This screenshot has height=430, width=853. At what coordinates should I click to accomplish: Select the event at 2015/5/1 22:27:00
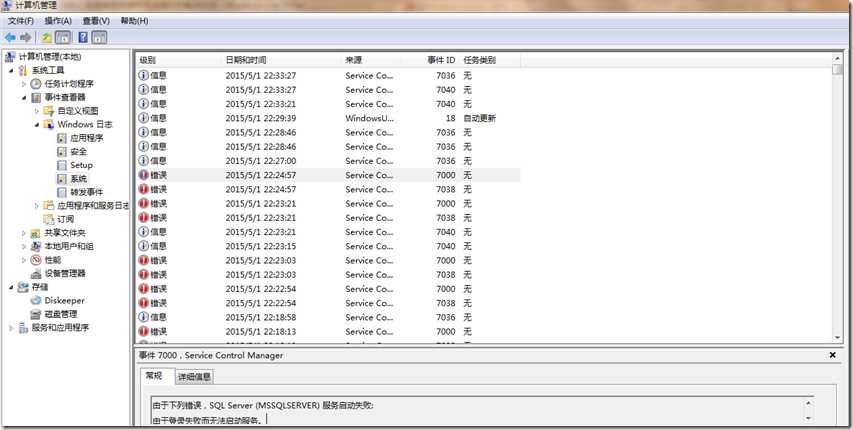328,161
